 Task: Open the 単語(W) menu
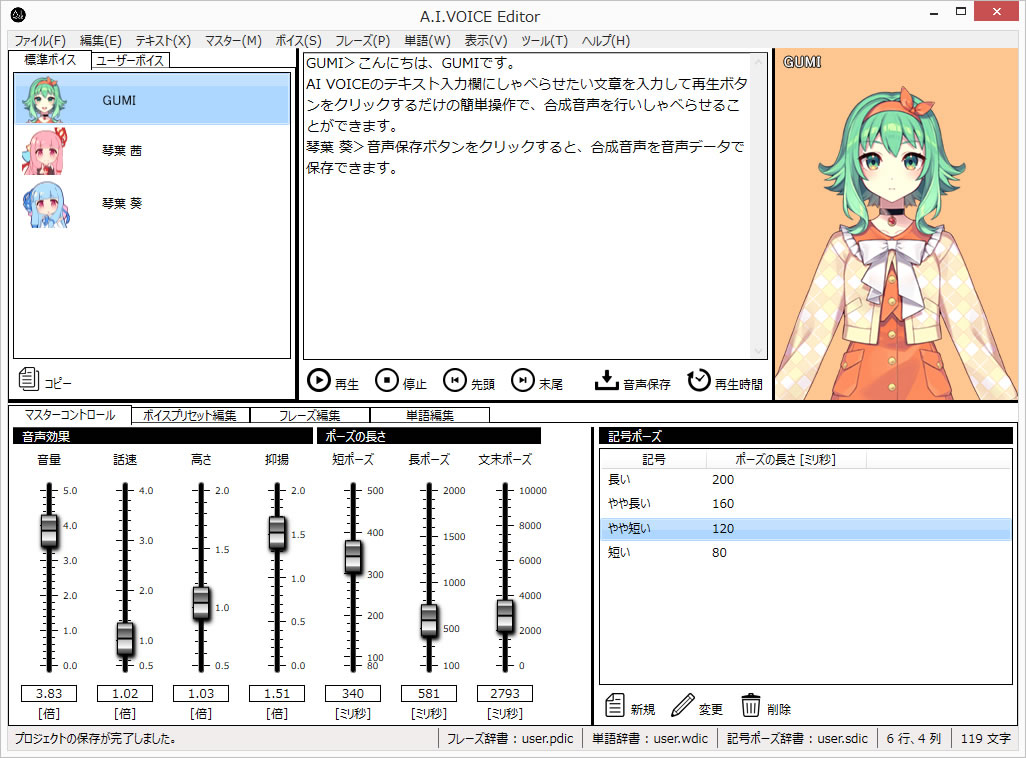[427, 41]
